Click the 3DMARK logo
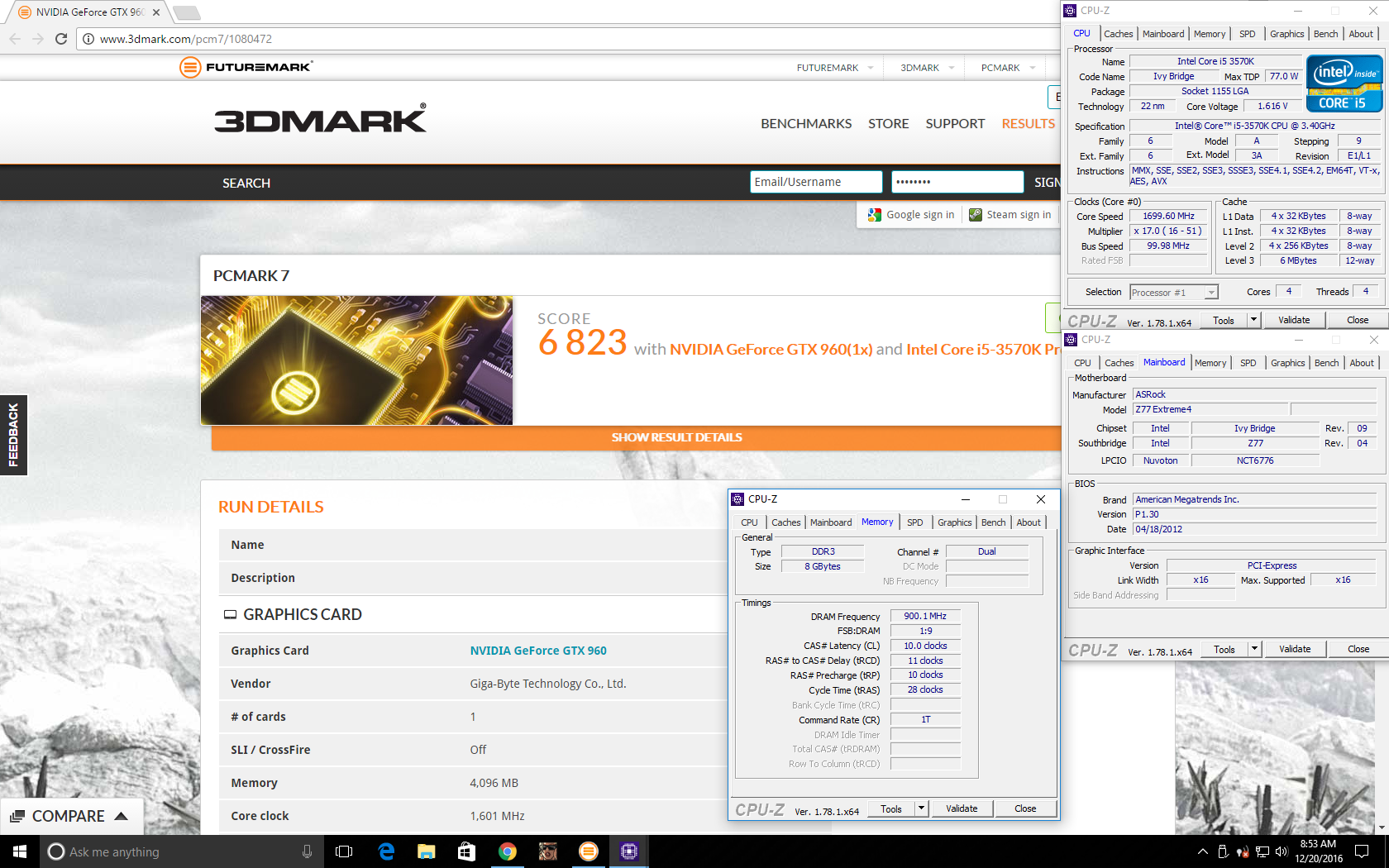Viewport: 1389px width, 868px height. pyautogui.click(x=320, y=118)
